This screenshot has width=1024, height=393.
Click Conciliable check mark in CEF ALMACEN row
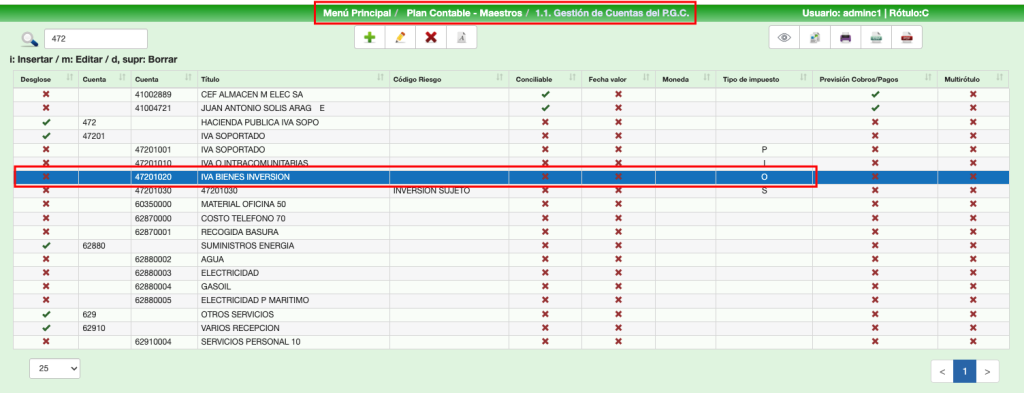click(545, 95)
